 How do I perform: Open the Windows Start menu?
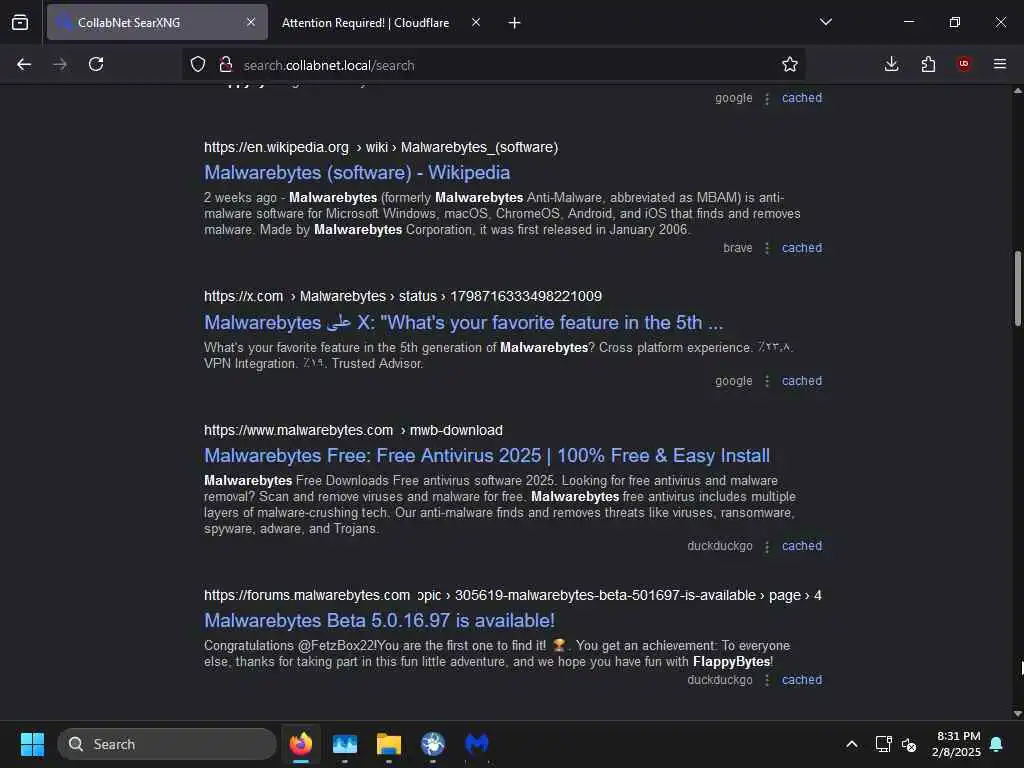tap(32, 744)
